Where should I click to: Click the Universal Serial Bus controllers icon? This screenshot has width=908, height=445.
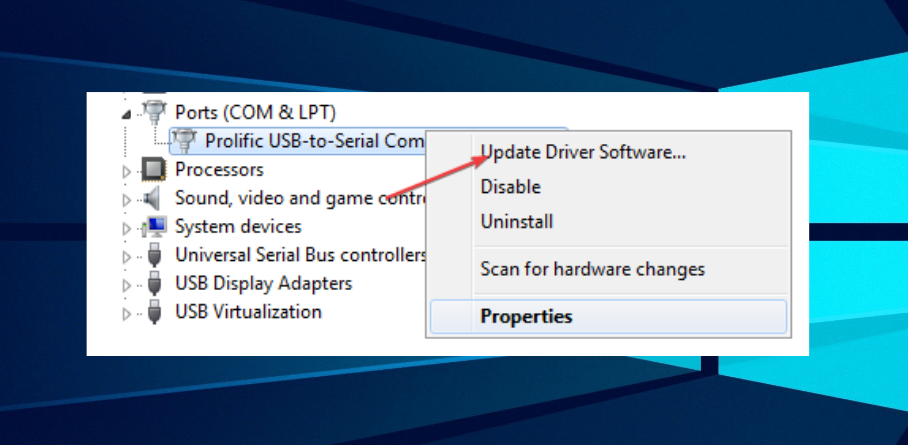pos(154,255)
